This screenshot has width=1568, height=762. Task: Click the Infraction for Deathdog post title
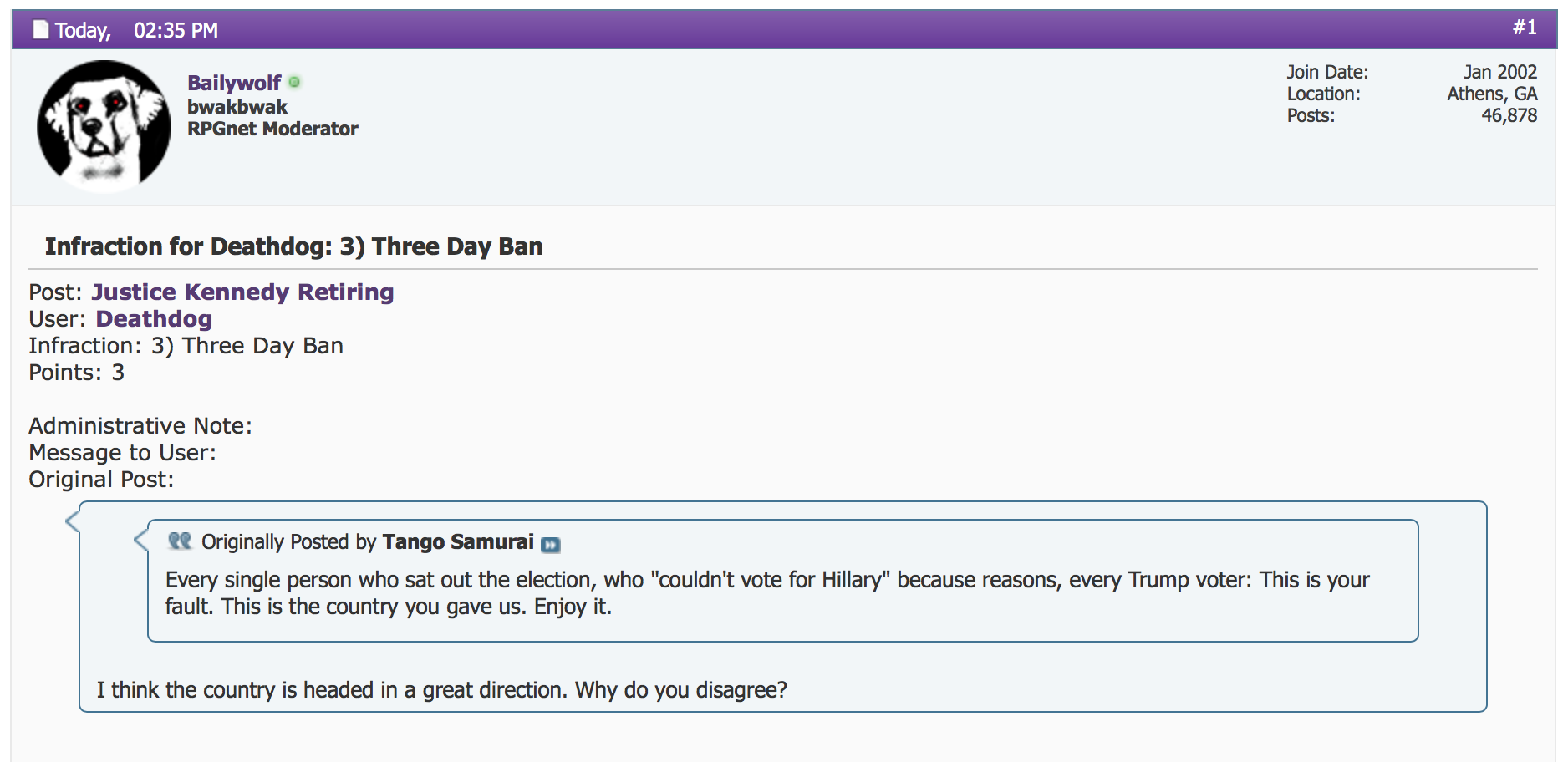pos(293,246)
